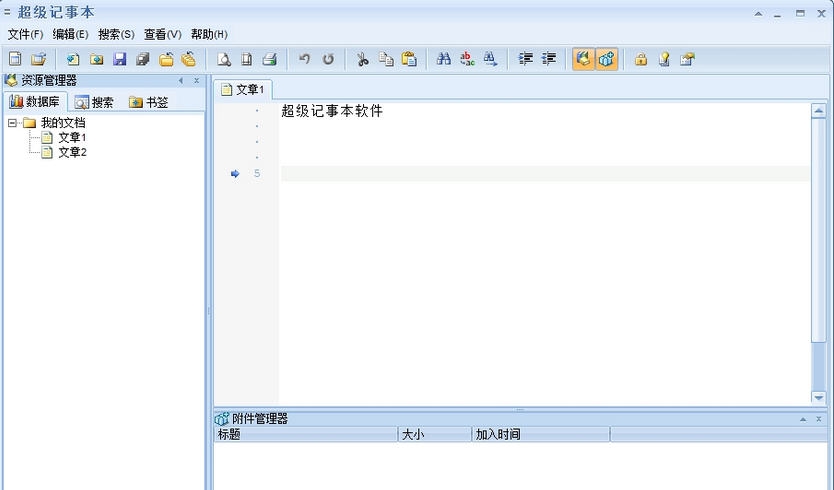The image size is (834, 490).
Task: Click the line number 5 in gutter
Action: pos(257,173)
